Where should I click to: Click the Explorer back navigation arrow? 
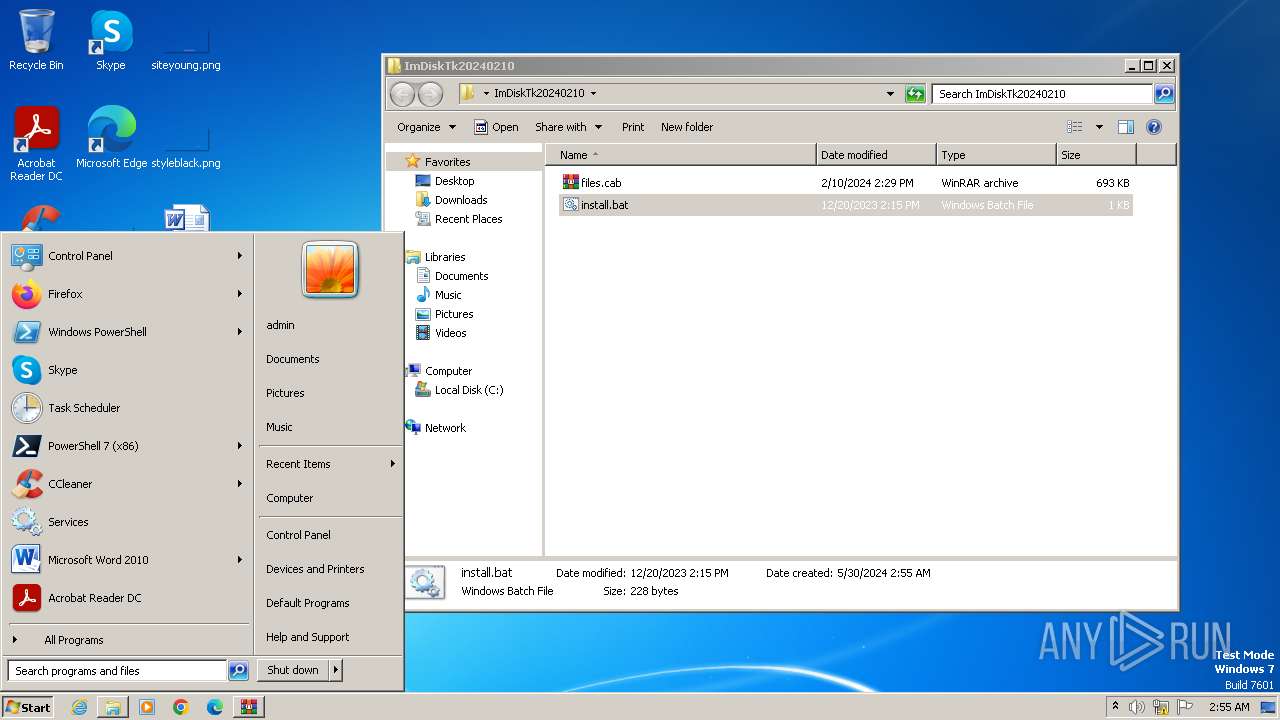click(x=402, y=94)
